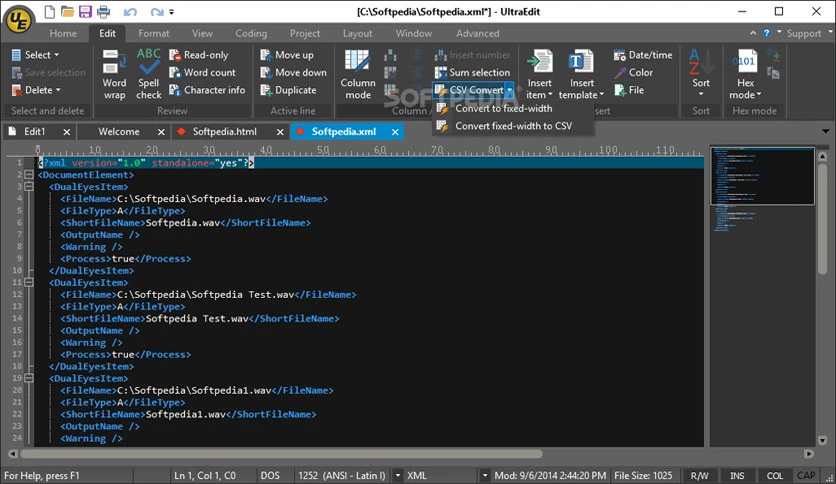Run the Spell check tool

148,74
